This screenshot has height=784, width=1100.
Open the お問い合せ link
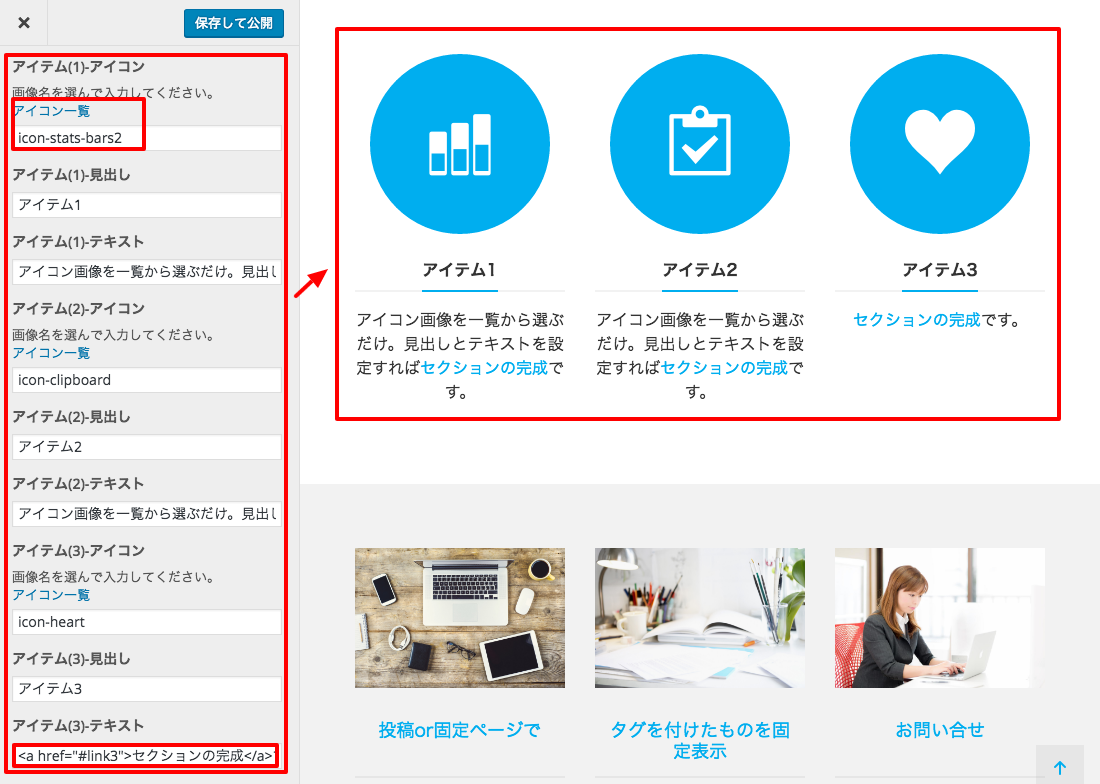(939, 730)
